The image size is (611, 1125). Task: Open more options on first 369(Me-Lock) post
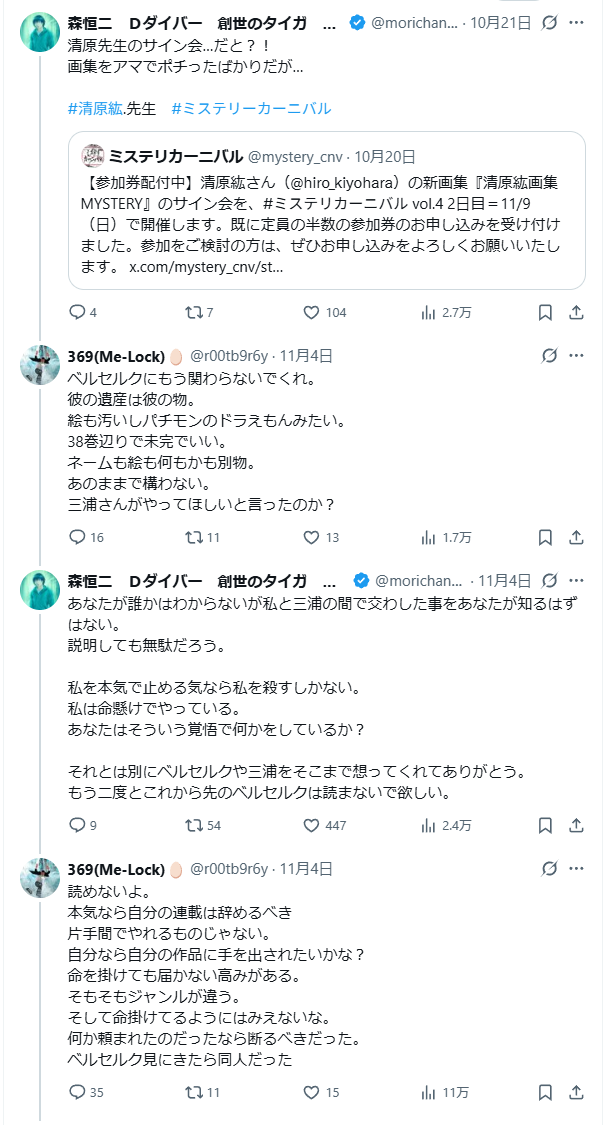576,356
